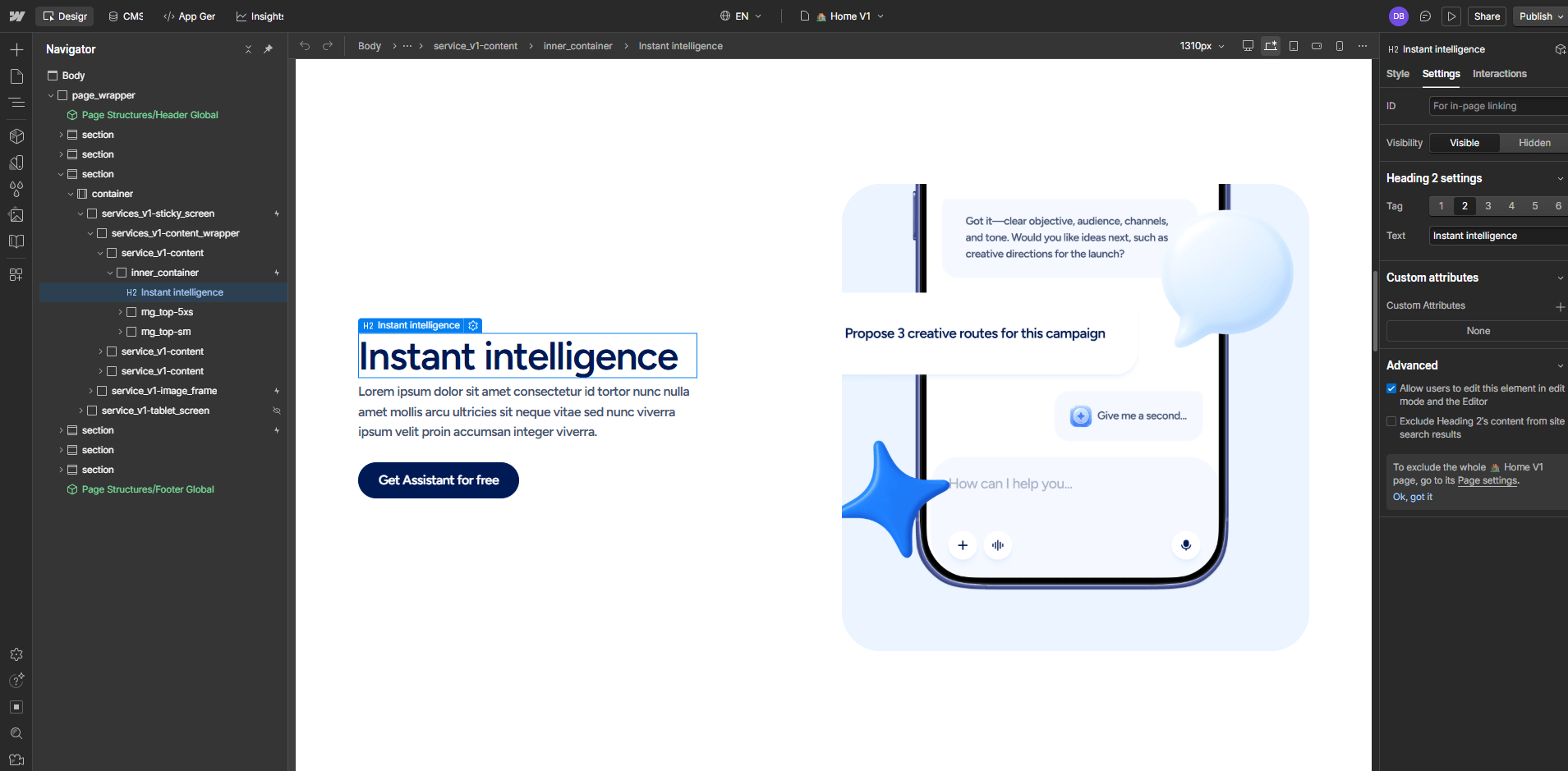Dismiss hint with Ok, got it
This screenshot has width=1568, height=771.
[1412, 498]
